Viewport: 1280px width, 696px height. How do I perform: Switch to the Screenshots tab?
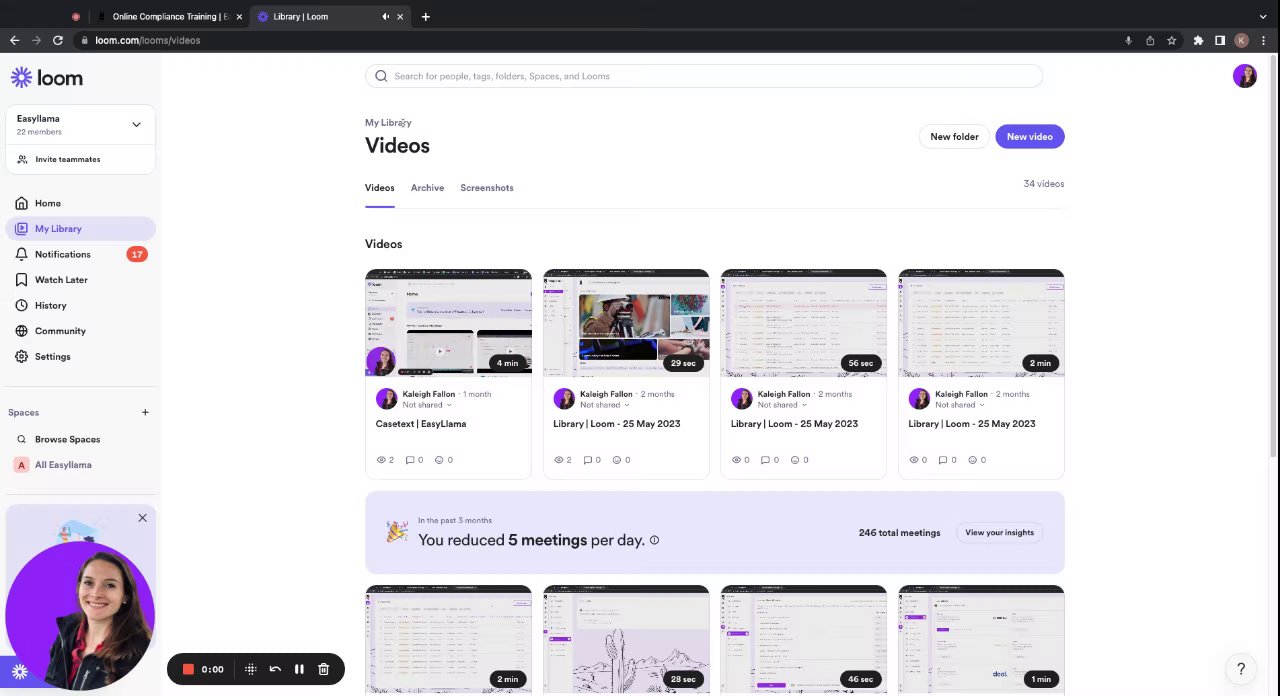coord(487,188)
